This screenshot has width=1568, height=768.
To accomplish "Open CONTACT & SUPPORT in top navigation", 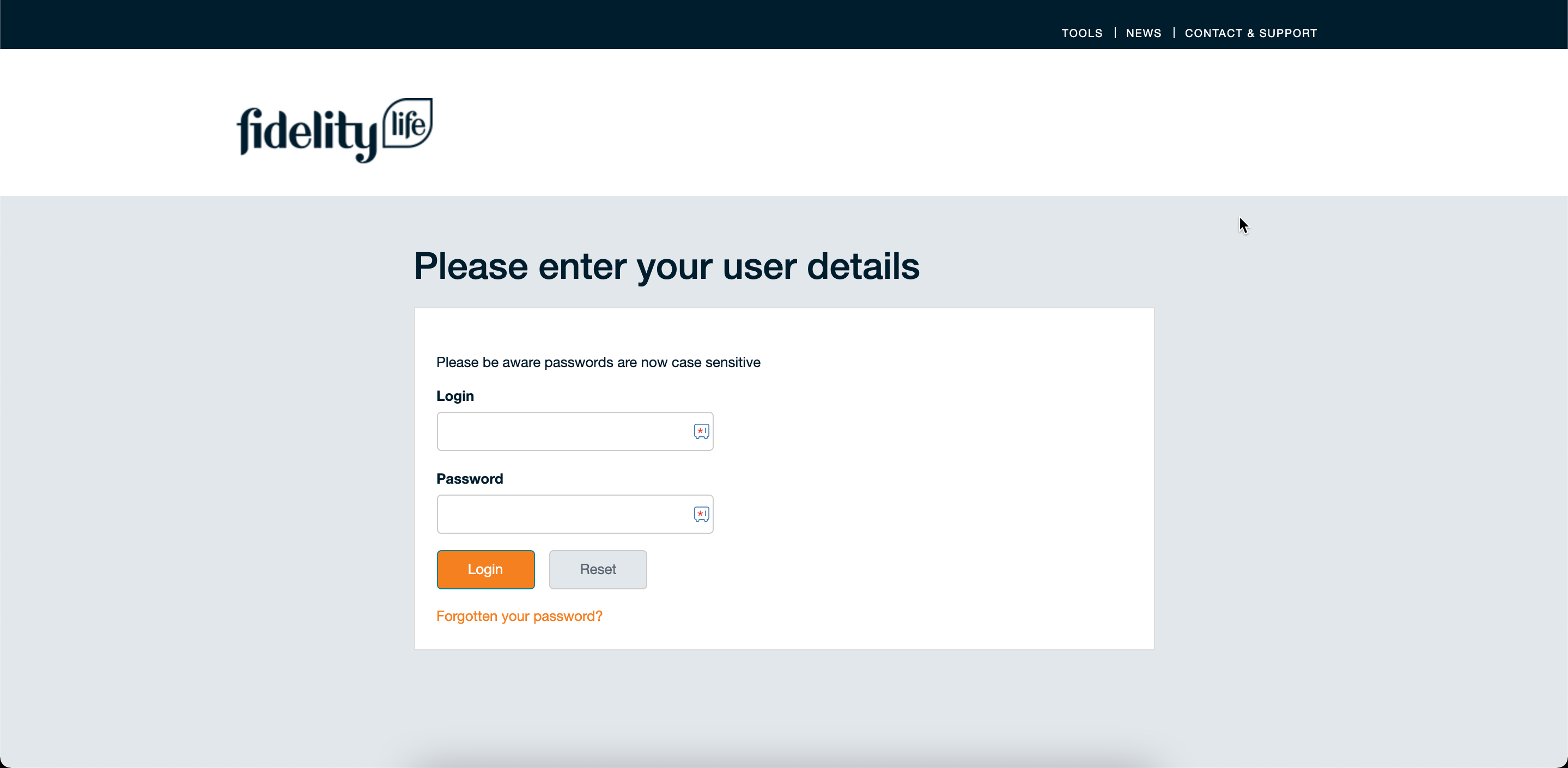I will [x=1250, y=33].
